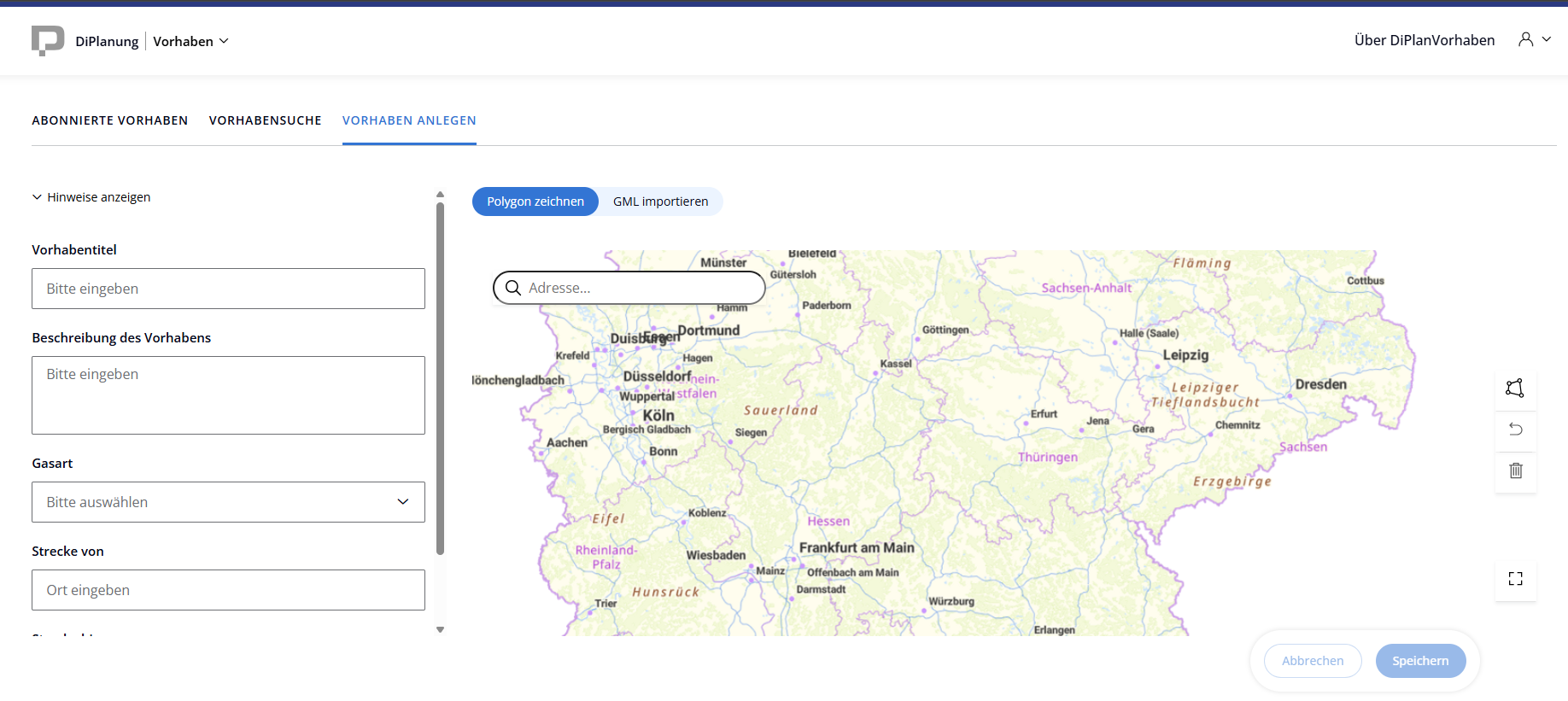The width and height of the screenshot is (1568, 701).
Task: Open the user account icon
Action: (1525, 39)
